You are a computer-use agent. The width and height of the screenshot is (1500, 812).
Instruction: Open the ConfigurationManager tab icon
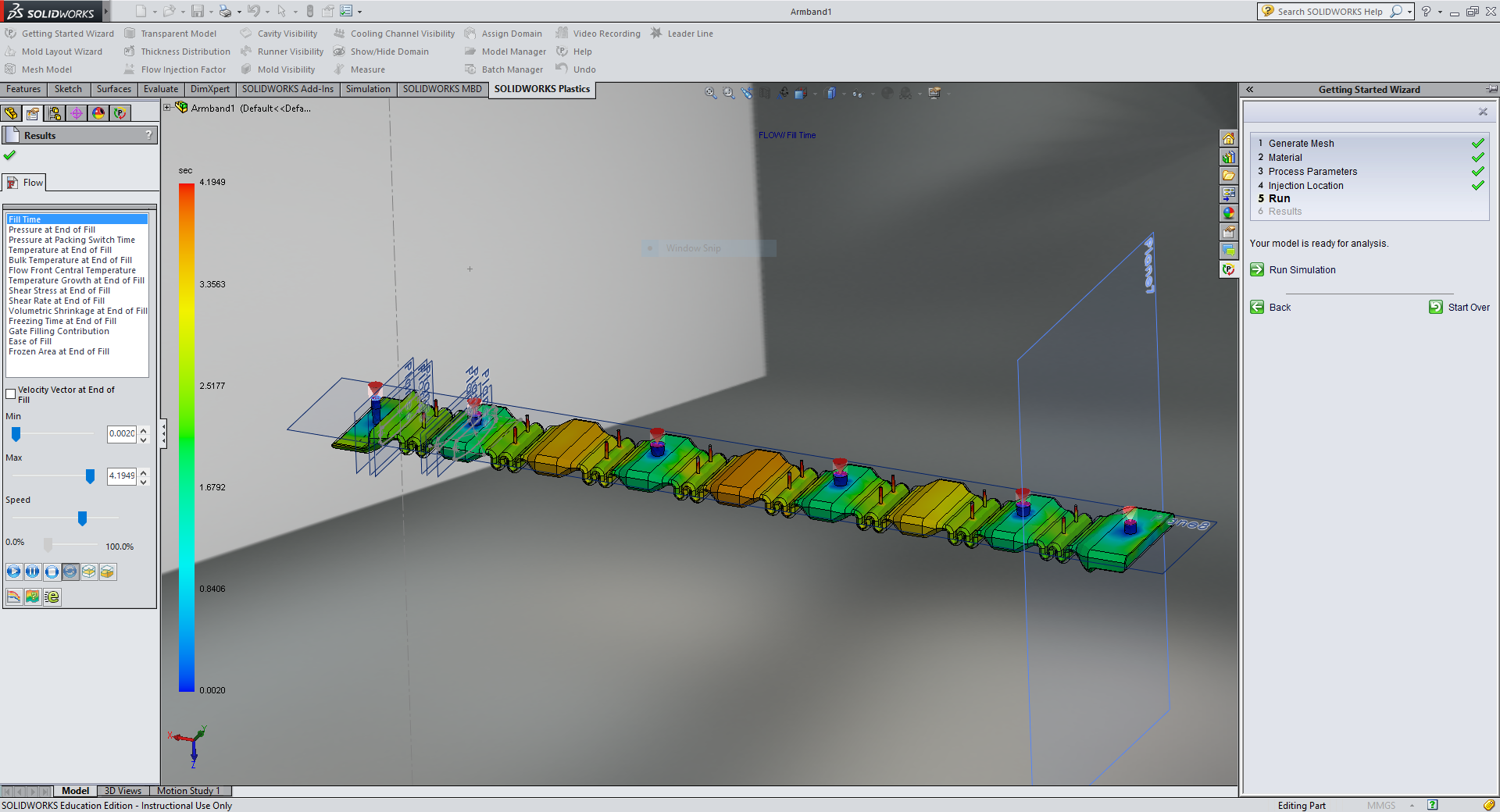[55, 113]
